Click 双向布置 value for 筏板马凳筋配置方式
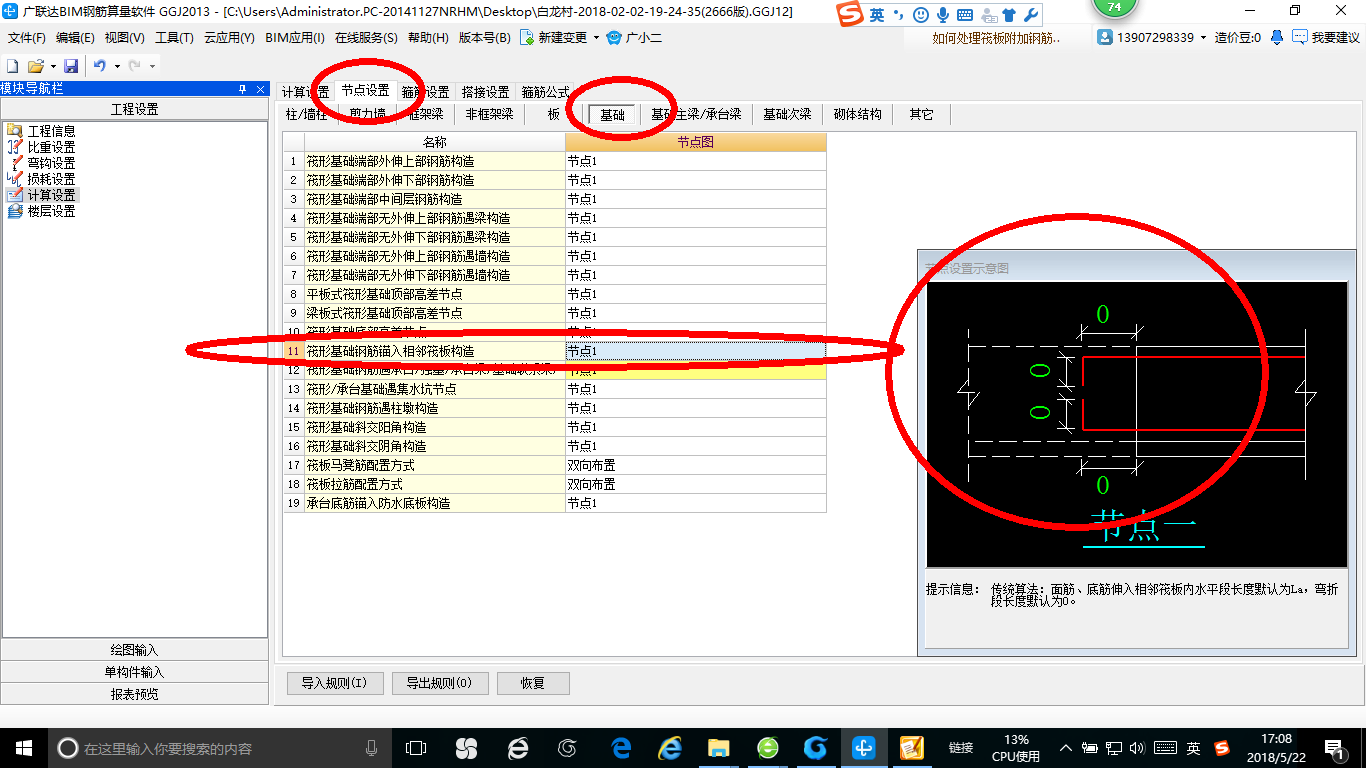The width and height of the screenshot is (1366, 768). tap(695, 465)
